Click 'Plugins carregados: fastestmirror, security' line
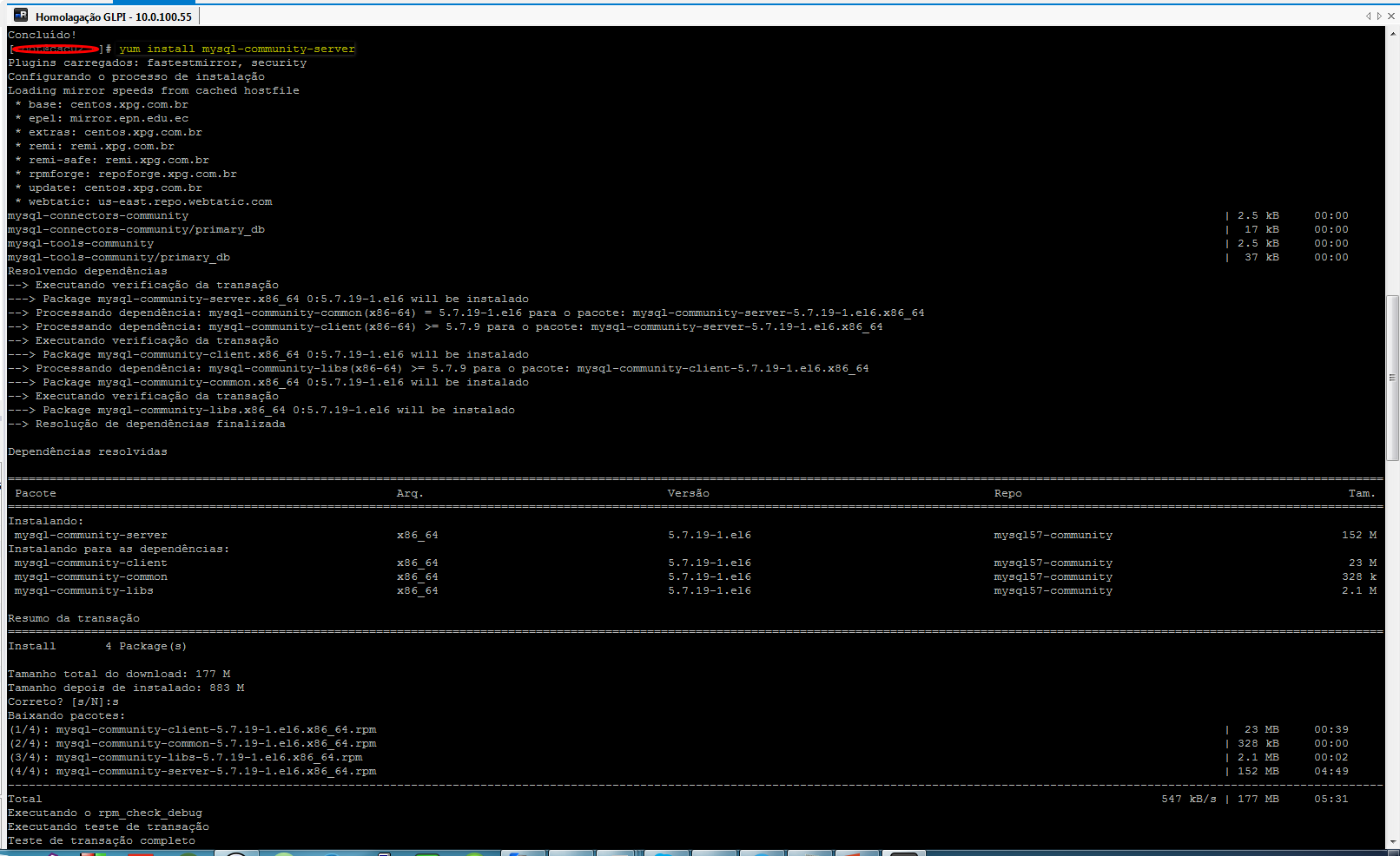This screenshot has height=856, width=1400. coord(157,63)
